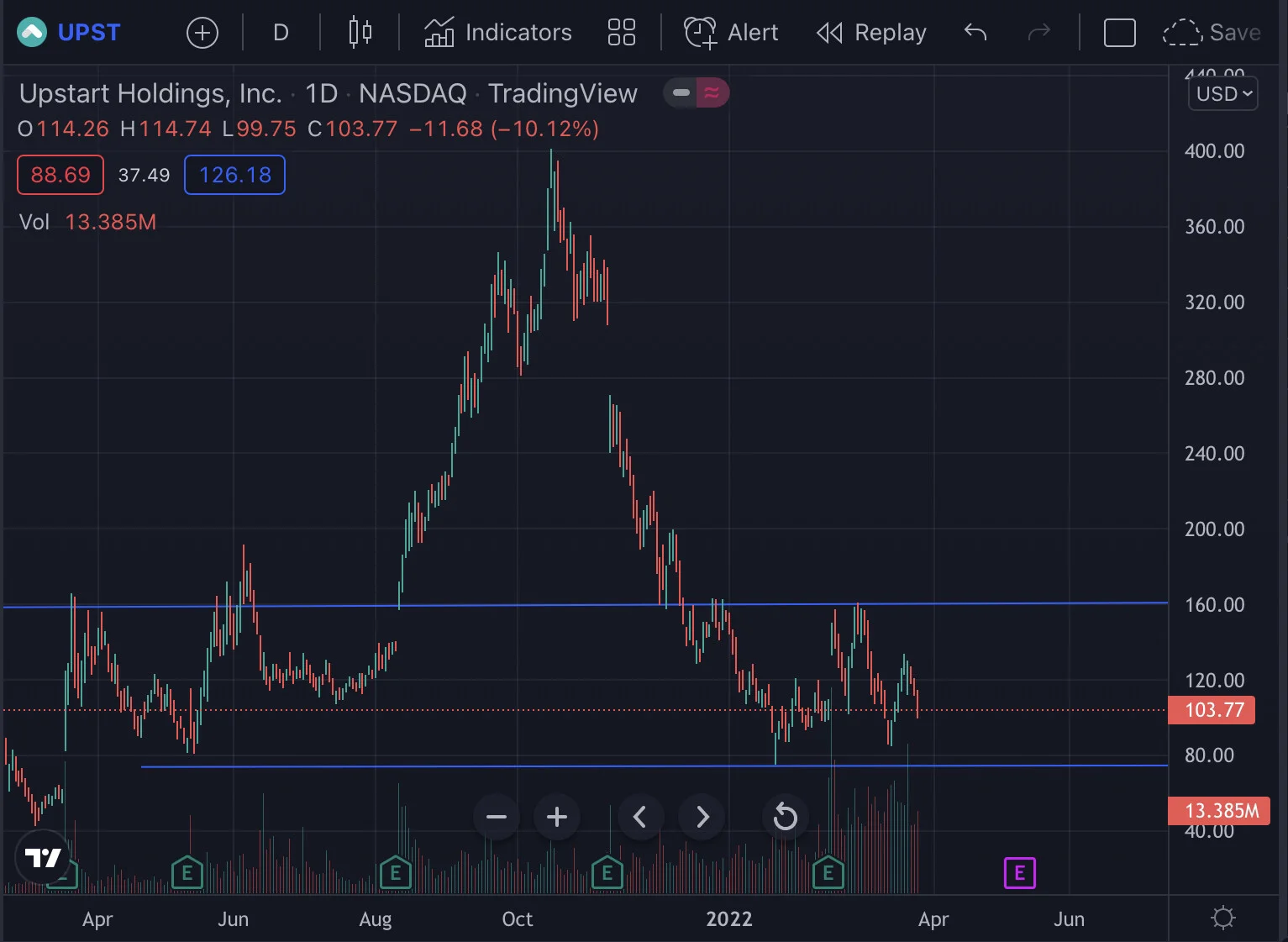Click the red 88.69 sell button

point(60,175)
